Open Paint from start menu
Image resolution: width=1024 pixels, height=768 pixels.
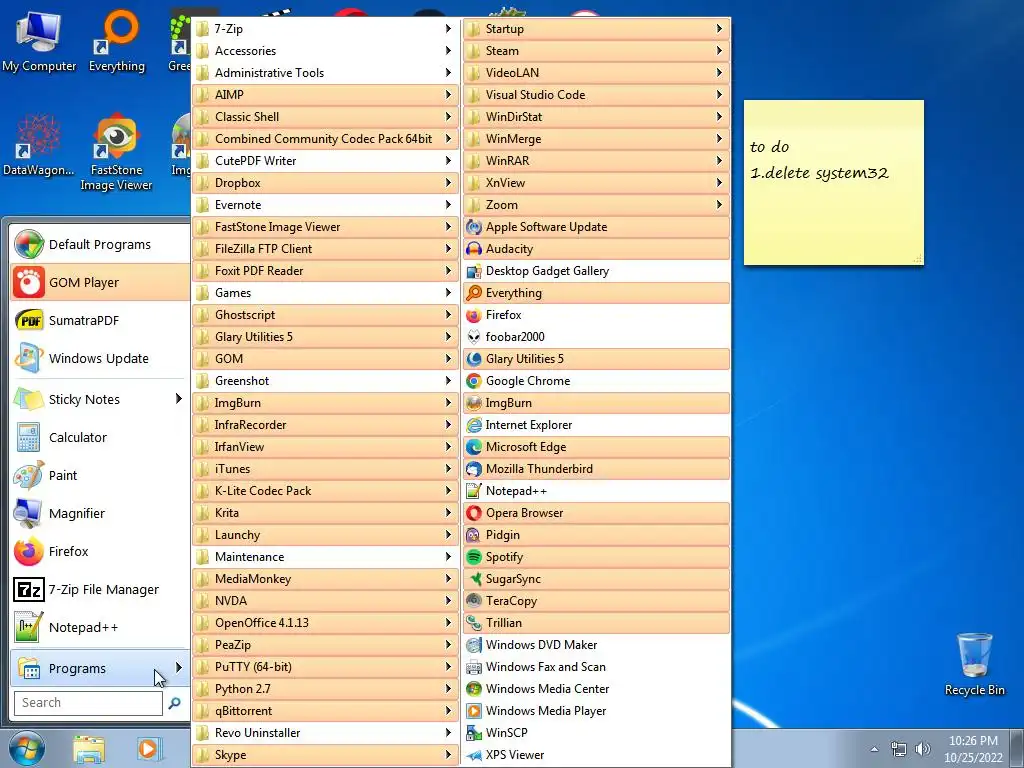point(100,475)
